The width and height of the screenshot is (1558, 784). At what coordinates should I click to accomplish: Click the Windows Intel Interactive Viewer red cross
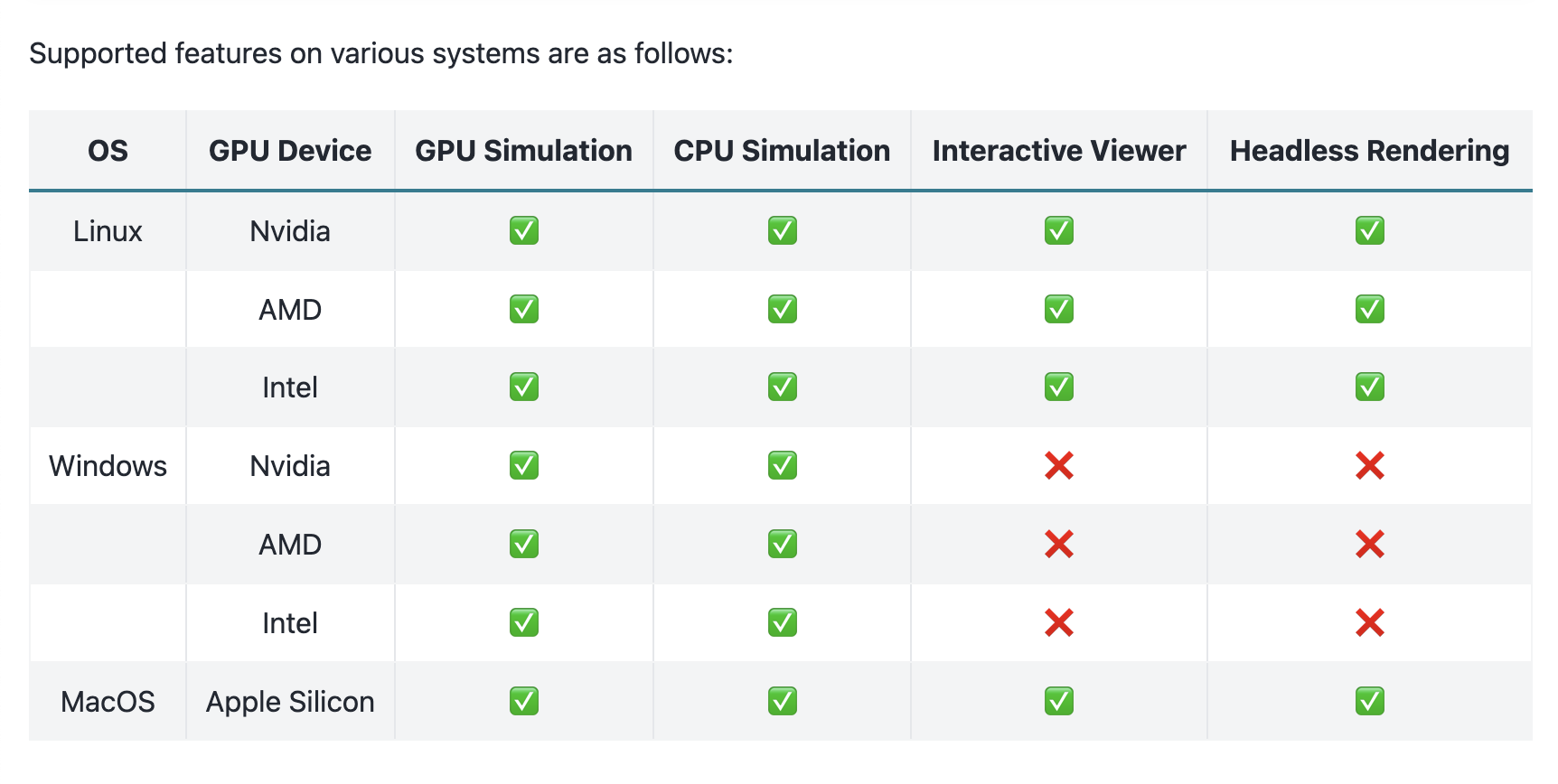[1058, 623]
